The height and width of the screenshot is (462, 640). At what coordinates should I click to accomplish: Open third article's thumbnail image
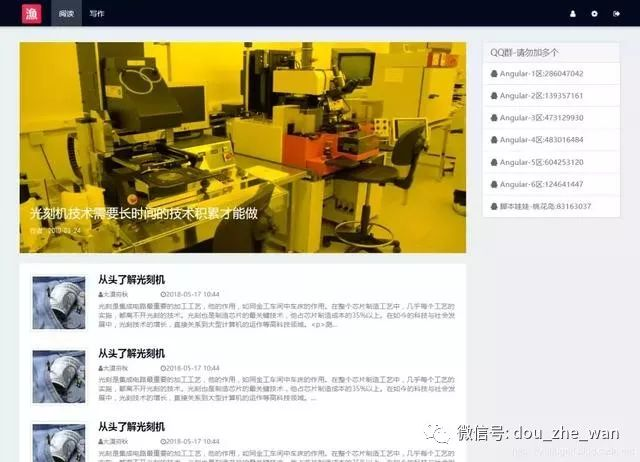point(59,443)
